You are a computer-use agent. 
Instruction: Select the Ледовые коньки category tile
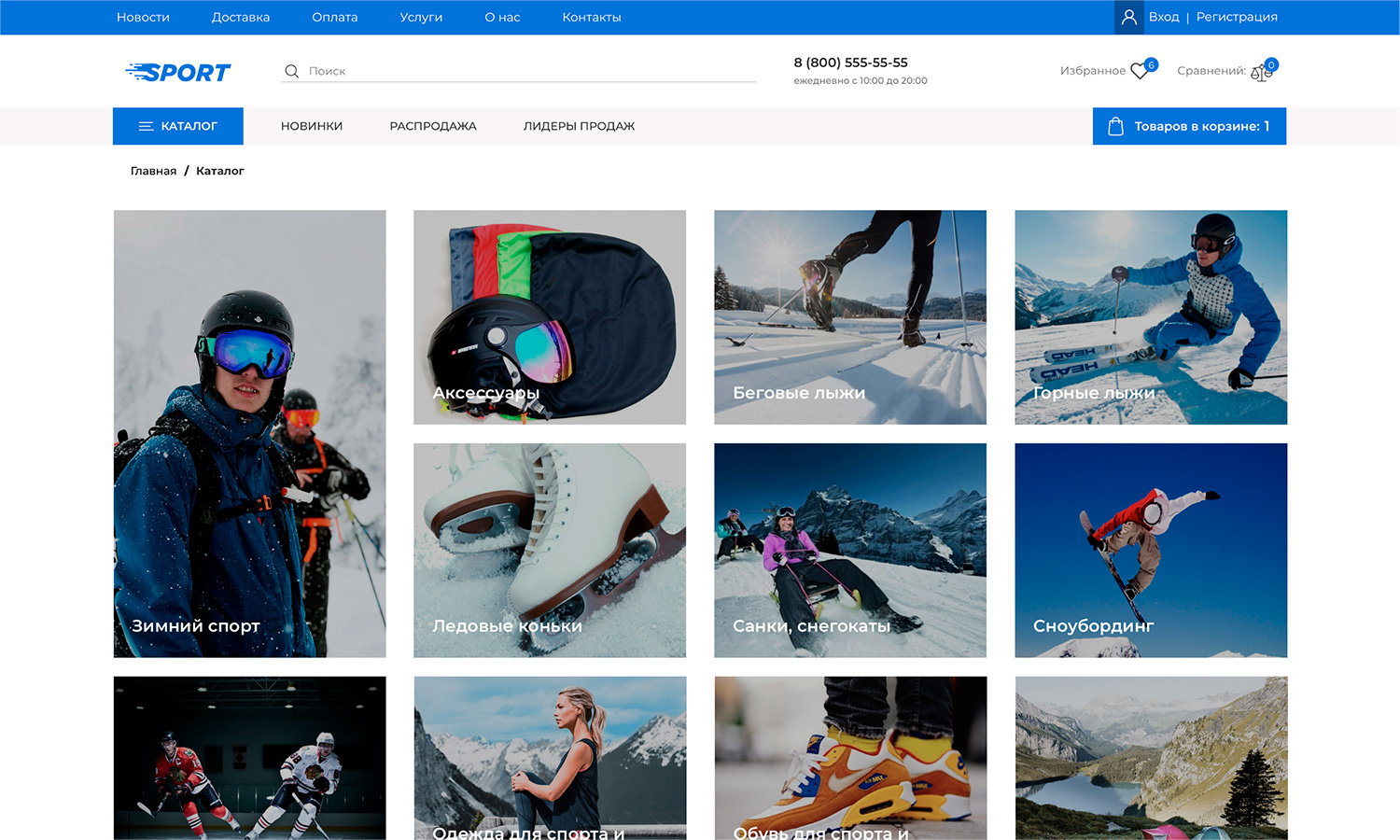tap(550, 550)
